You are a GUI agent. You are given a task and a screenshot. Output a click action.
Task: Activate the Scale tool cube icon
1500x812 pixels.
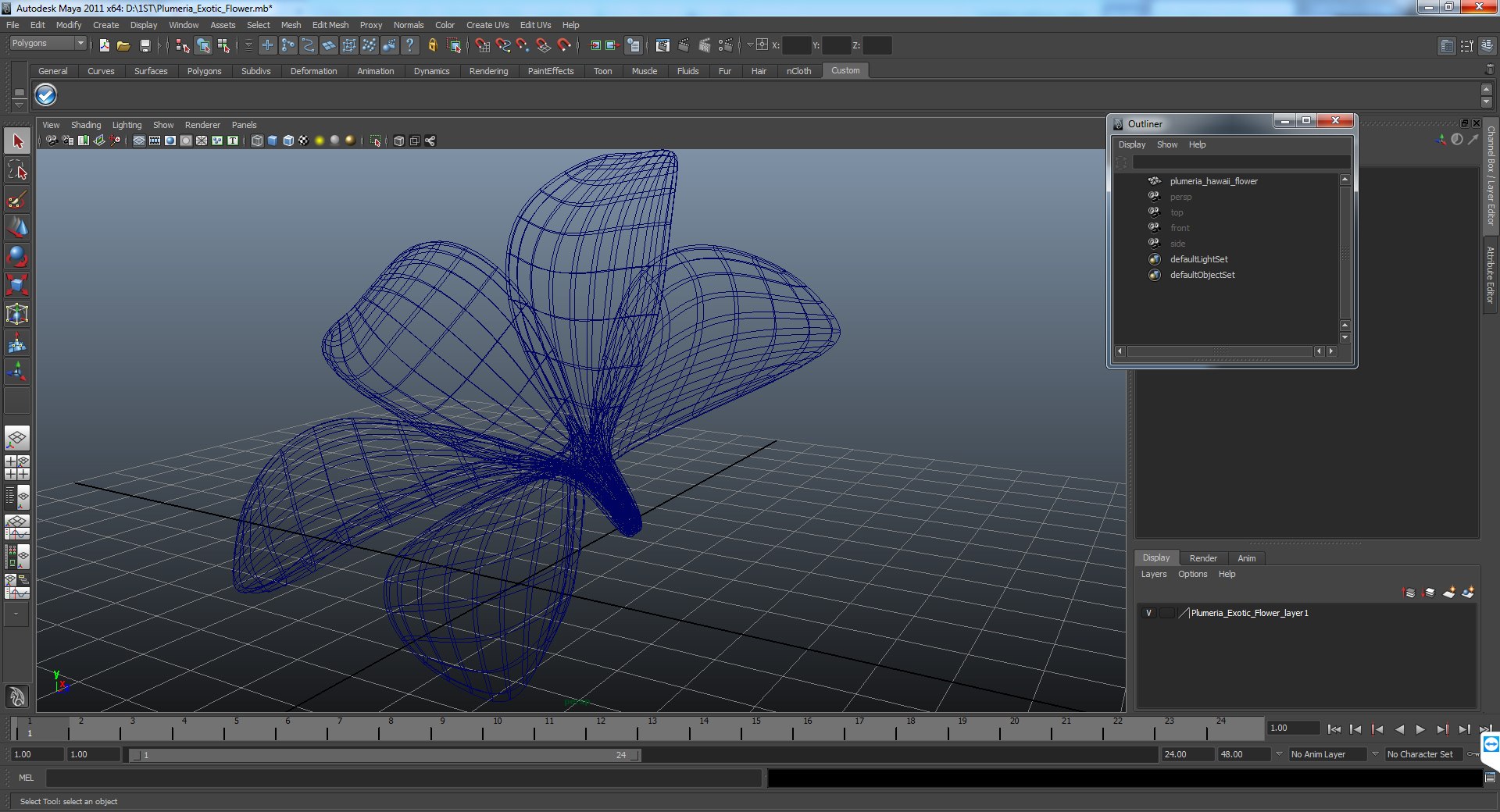pyautogui.click(x=17, y=285)
